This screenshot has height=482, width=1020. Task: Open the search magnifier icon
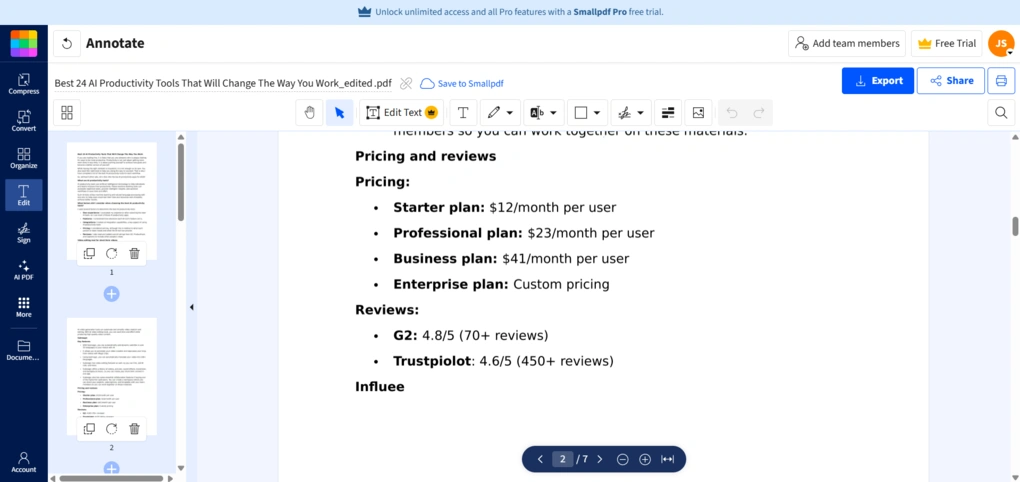[1001, 113]
